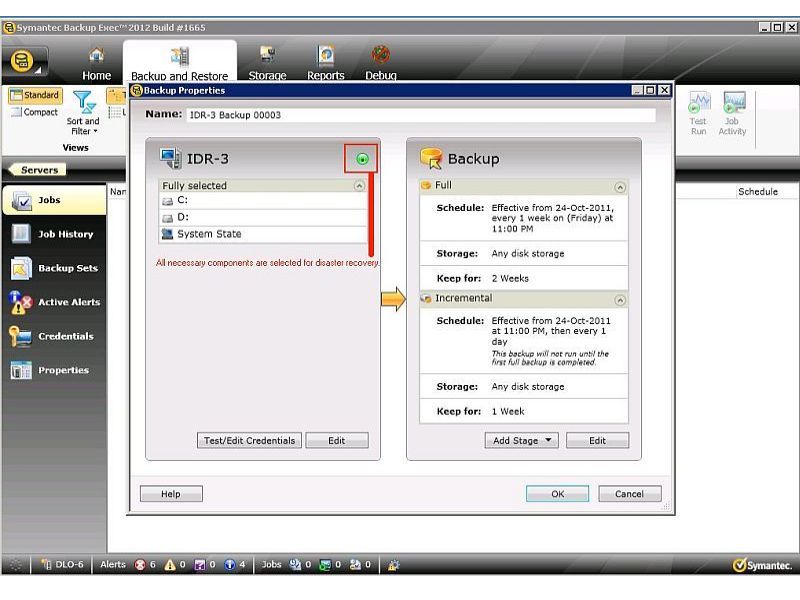Screen dimensions: 800x600
Task: Open the Sort and Filter dropdown
Action: (83, 113)
